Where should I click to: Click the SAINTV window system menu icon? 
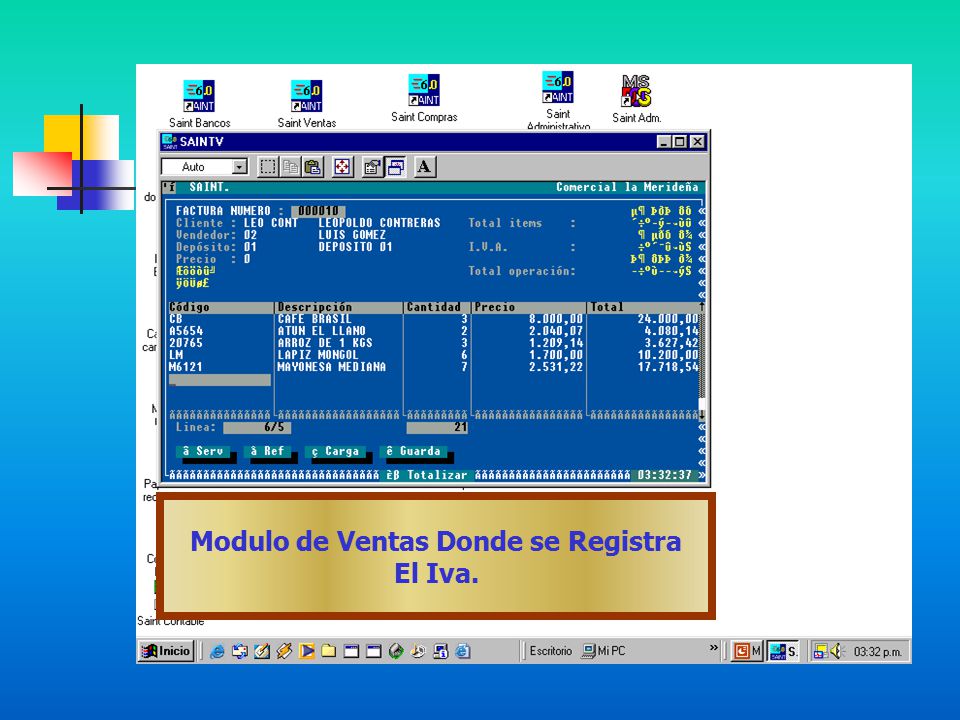pyautogui.click(x=169, y=142)
